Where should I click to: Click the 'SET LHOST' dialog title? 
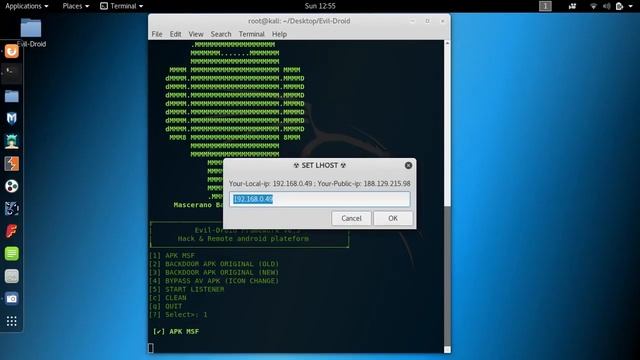(320, 165)
